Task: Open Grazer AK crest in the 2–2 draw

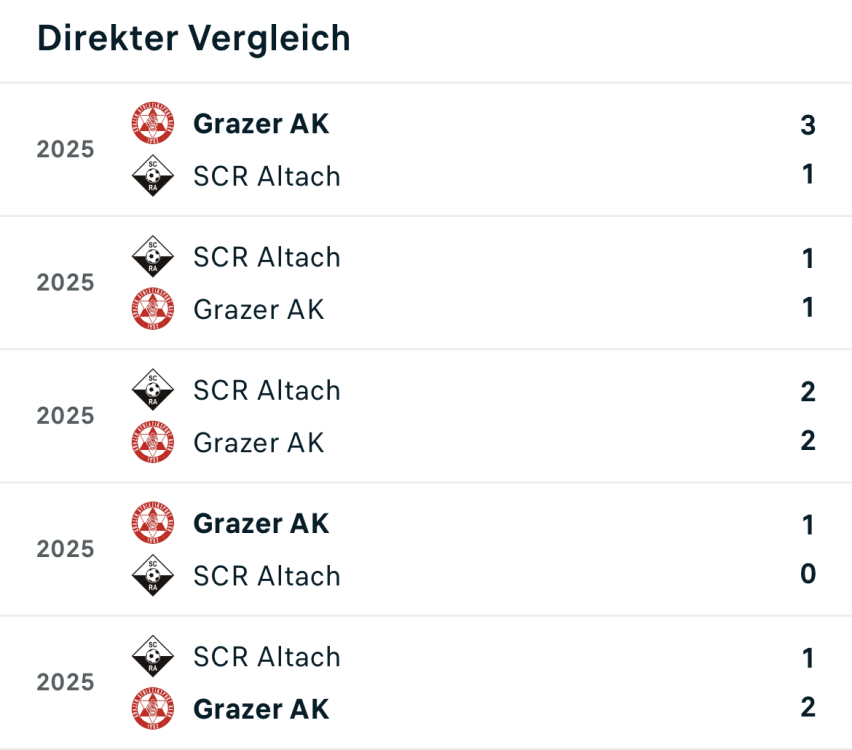Action: pos(153,442)
